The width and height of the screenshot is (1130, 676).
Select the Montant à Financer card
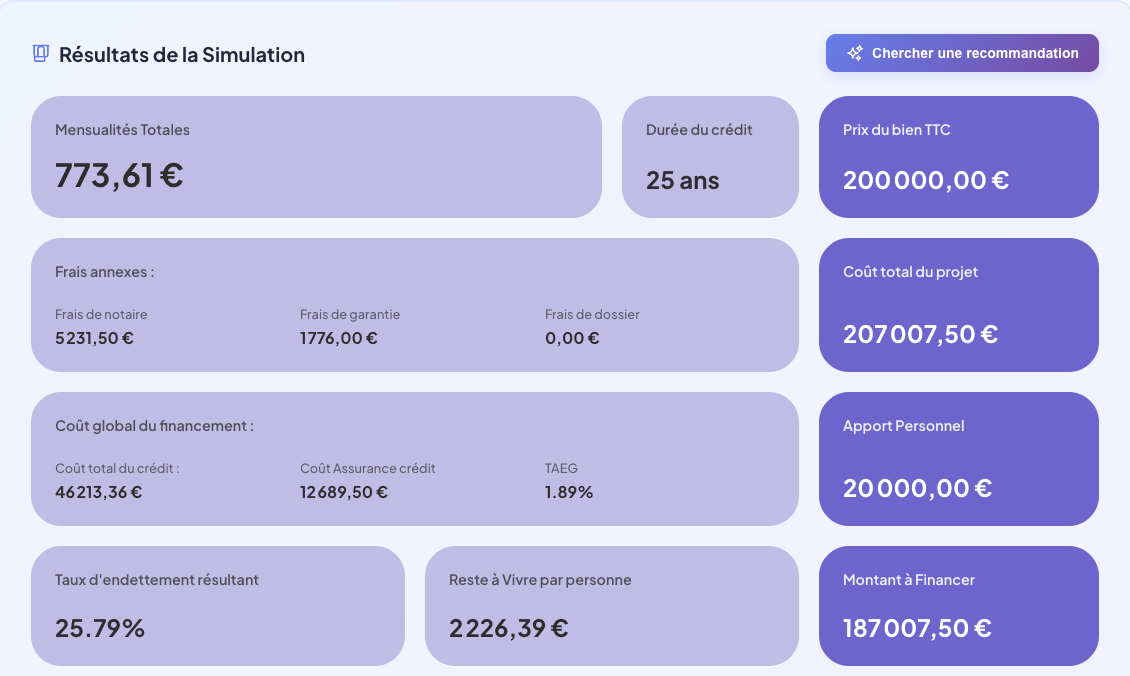pyautogui.click(x=958, y=606)
